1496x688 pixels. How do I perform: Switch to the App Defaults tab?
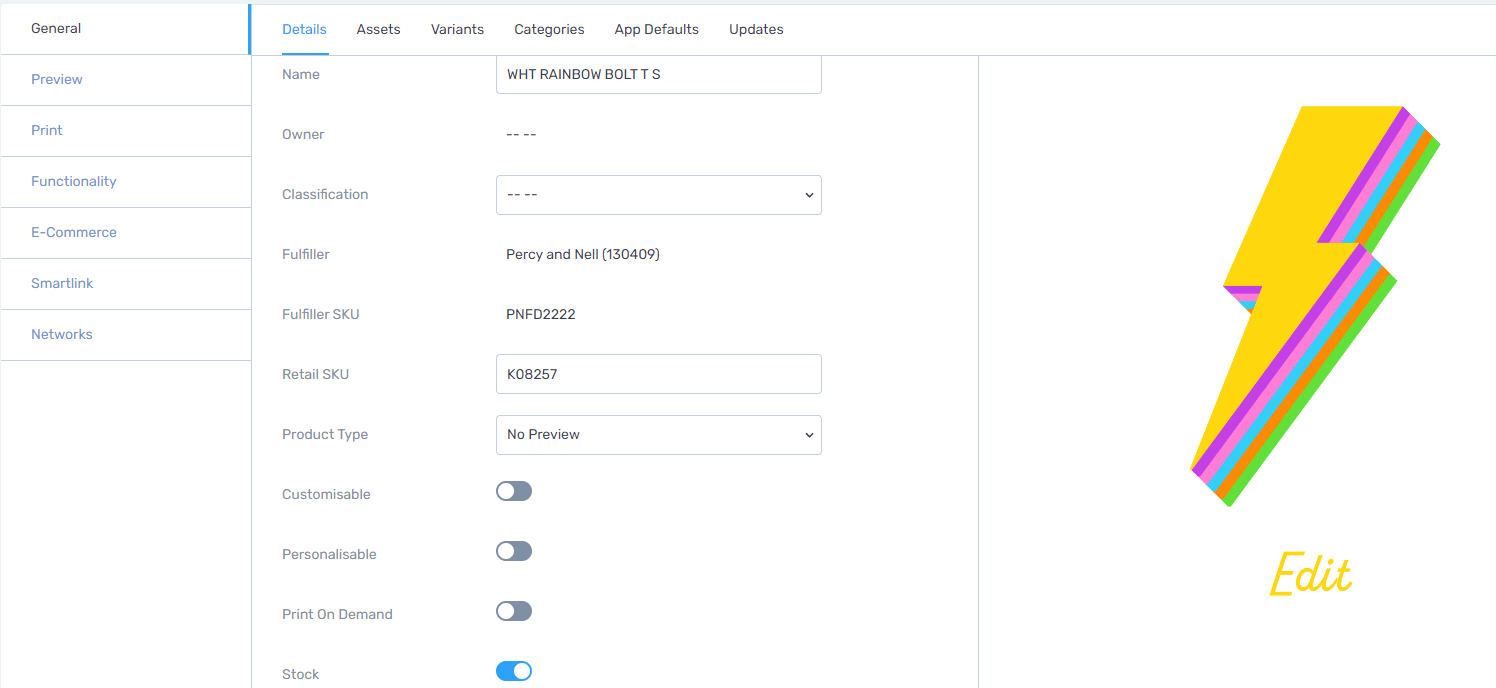coord(656,30)
